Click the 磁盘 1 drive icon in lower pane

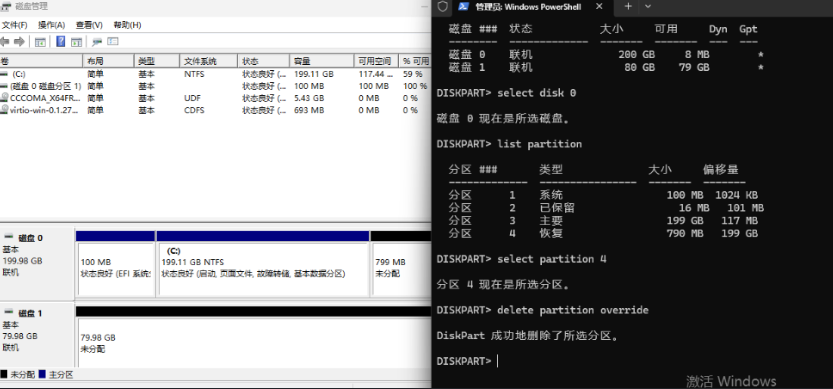[9, 313]
